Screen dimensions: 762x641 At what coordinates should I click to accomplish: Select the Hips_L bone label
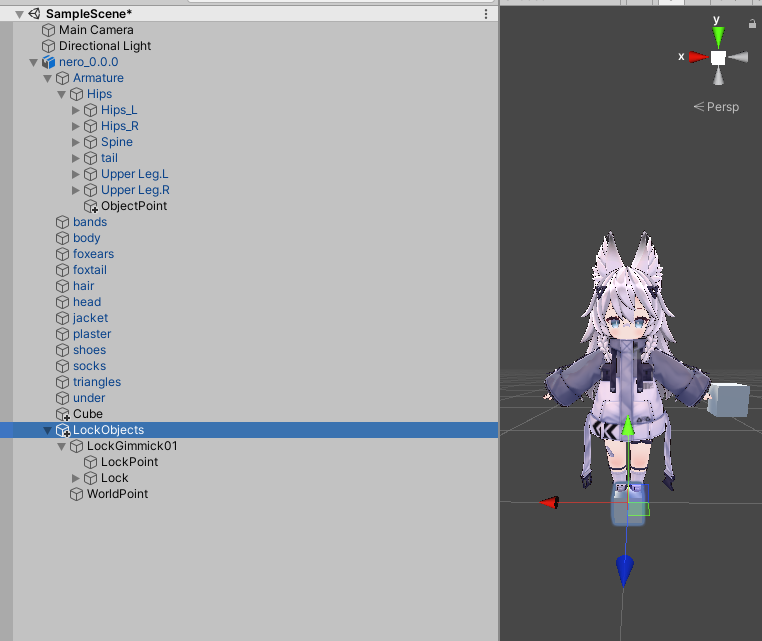pyautogui.click(x=119, y=110)
